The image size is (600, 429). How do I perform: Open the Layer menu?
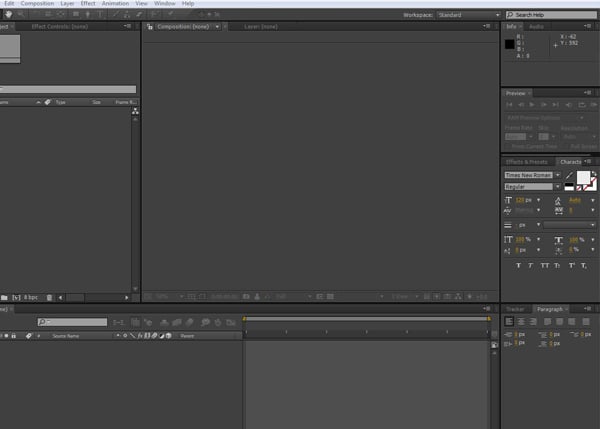coord(67,3)
